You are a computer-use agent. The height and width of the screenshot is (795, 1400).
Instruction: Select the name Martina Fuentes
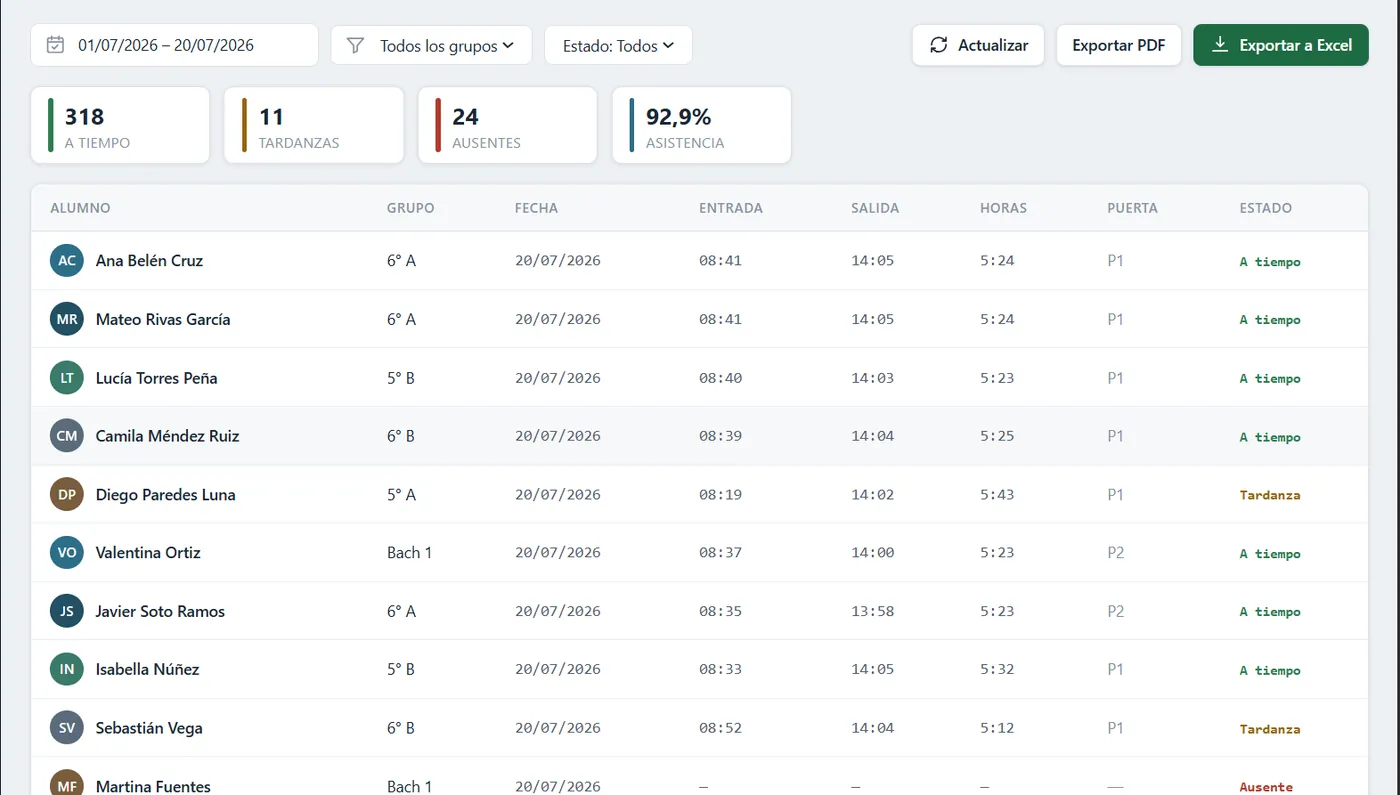(153, 786)
